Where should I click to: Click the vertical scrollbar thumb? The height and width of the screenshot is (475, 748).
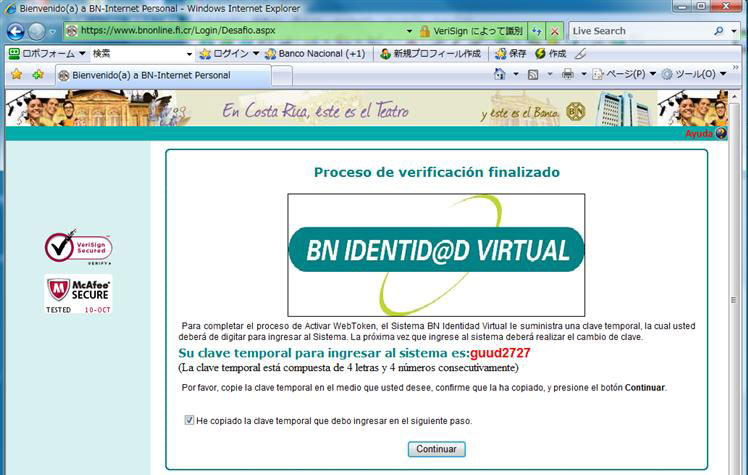tap(734, 300)
